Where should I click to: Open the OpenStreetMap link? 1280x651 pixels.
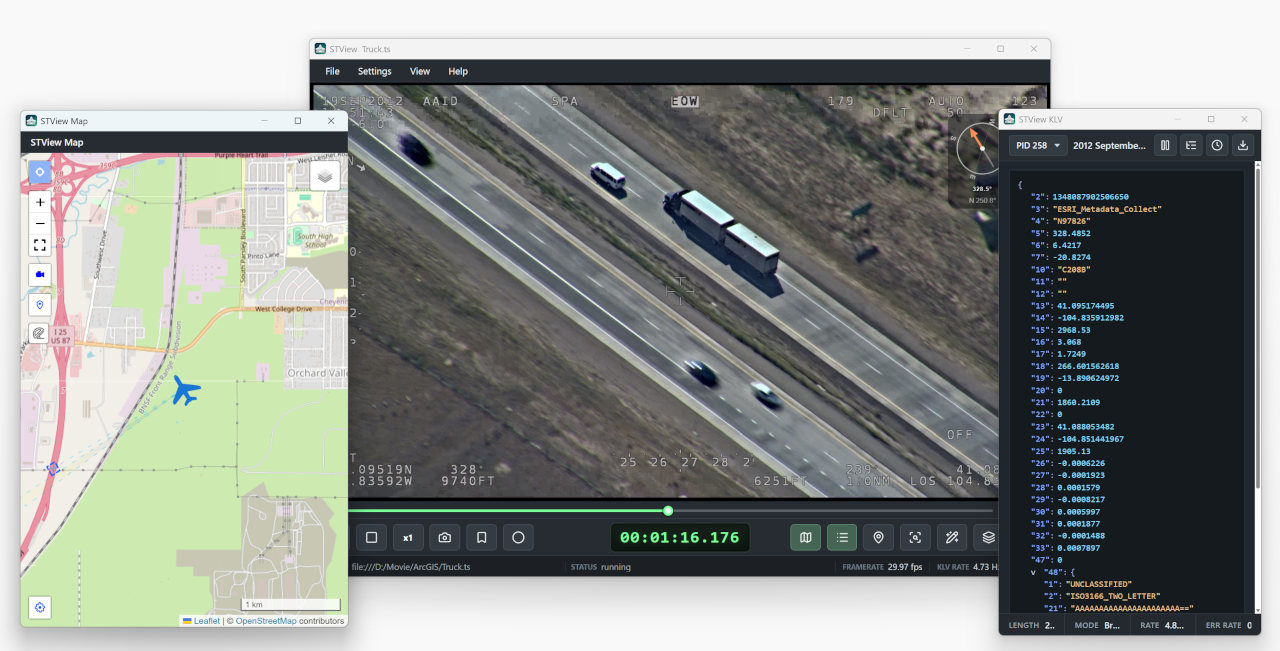(266, 621)
